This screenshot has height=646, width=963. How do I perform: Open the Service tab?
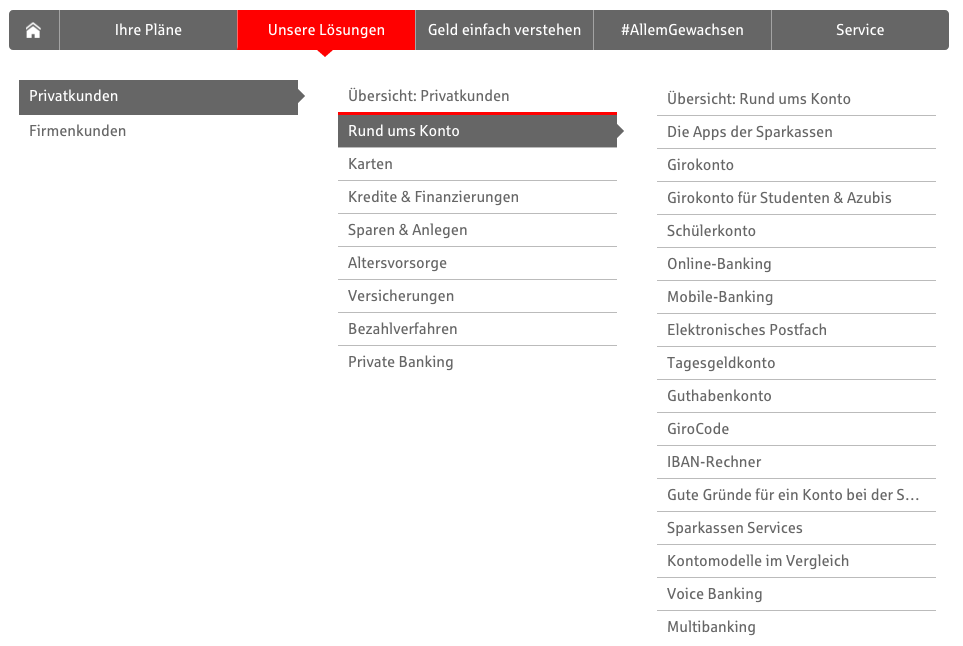tap(860, 30)
